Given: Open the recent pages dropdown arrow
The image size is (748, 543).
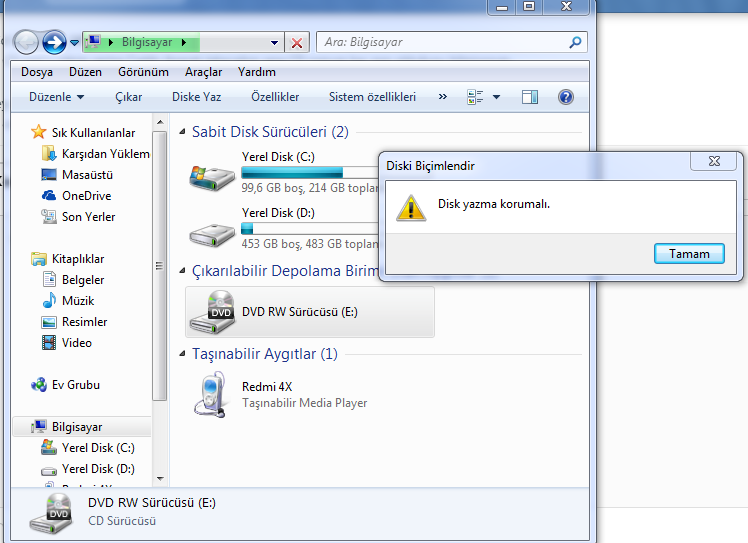Looking at the screenshot, I should pos(74,43).
